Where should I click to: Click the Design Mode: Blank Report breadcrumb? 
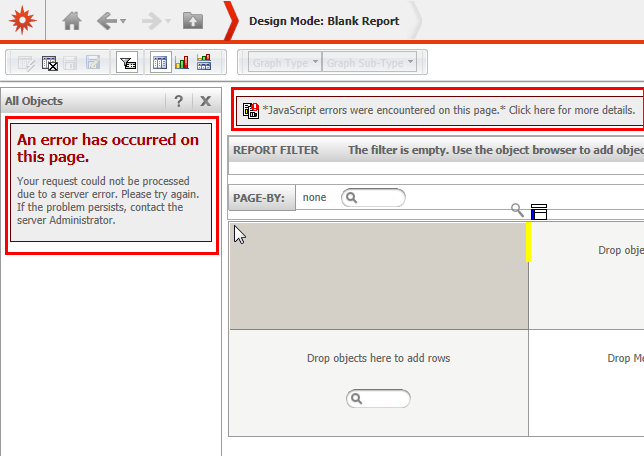(324, 21)
